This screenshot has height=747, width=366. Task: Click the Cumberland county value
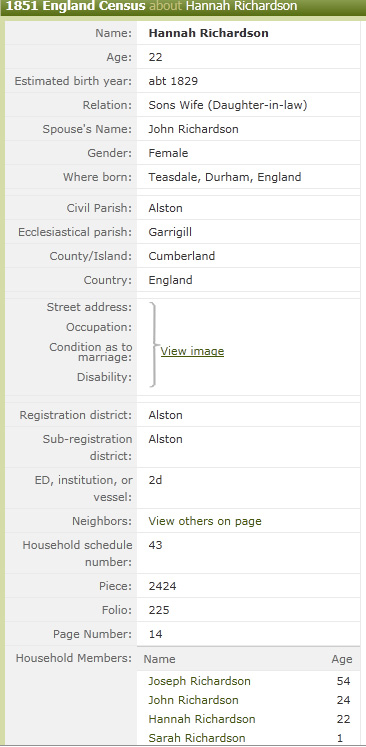pos(182,256)
